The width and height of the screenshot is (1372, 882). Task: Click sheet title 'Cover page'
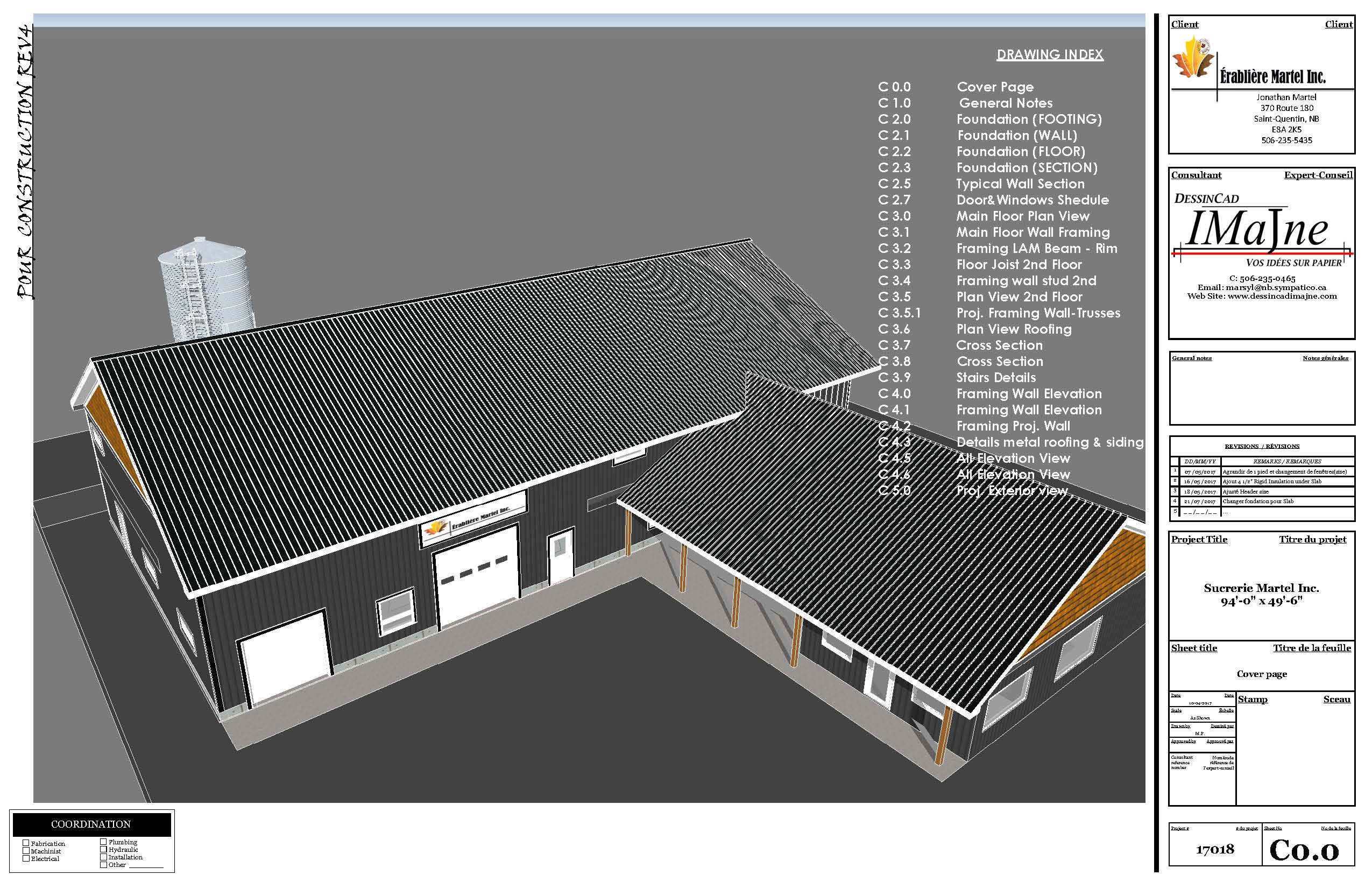click(1262, 674)
